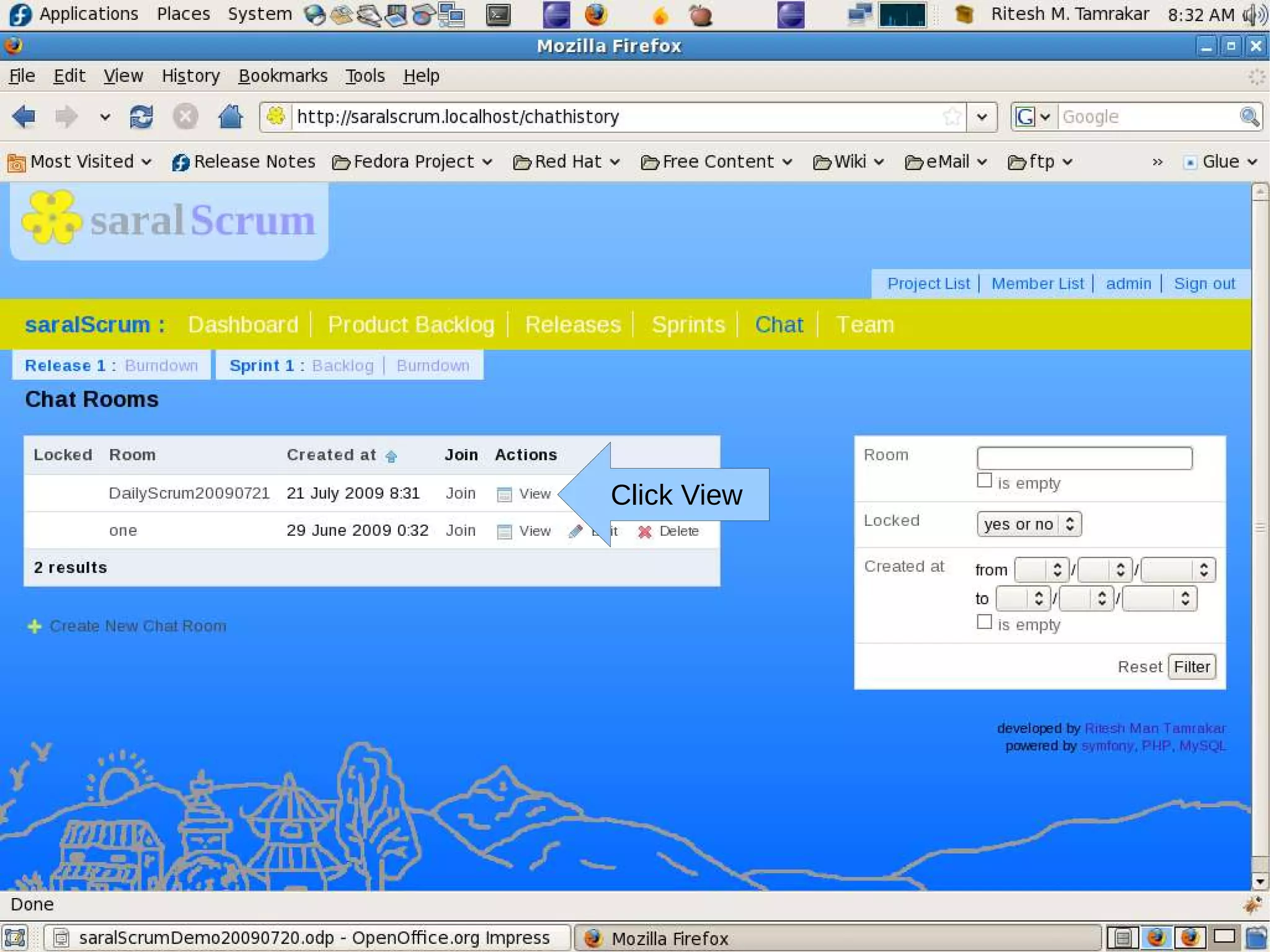
Task: Click the browser Back arrow icon
Action: tap(24, 117)
